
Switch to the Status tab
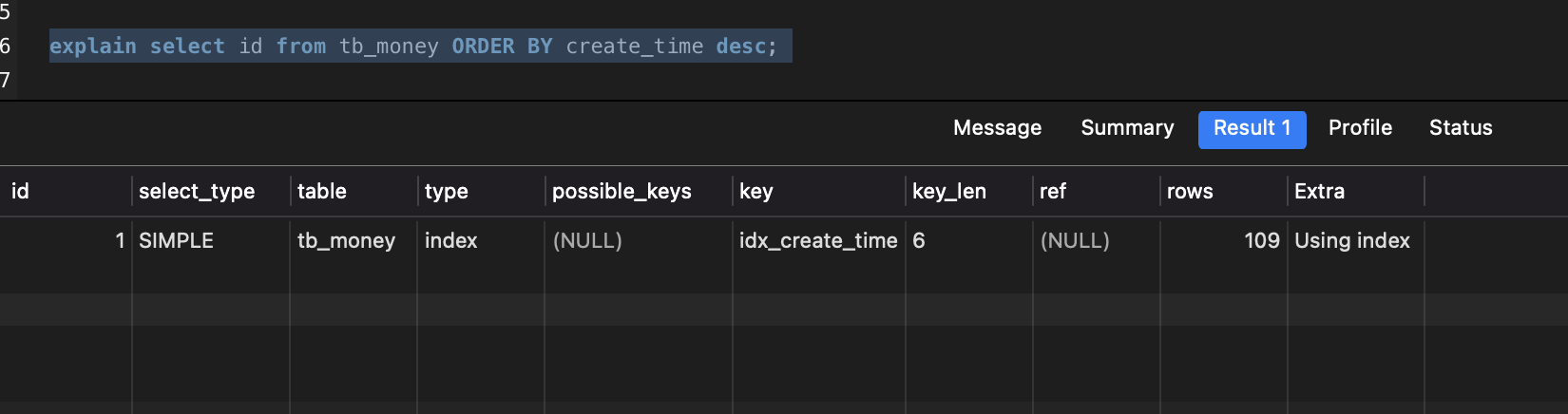pyautogui.click(x=1461, y=128)
